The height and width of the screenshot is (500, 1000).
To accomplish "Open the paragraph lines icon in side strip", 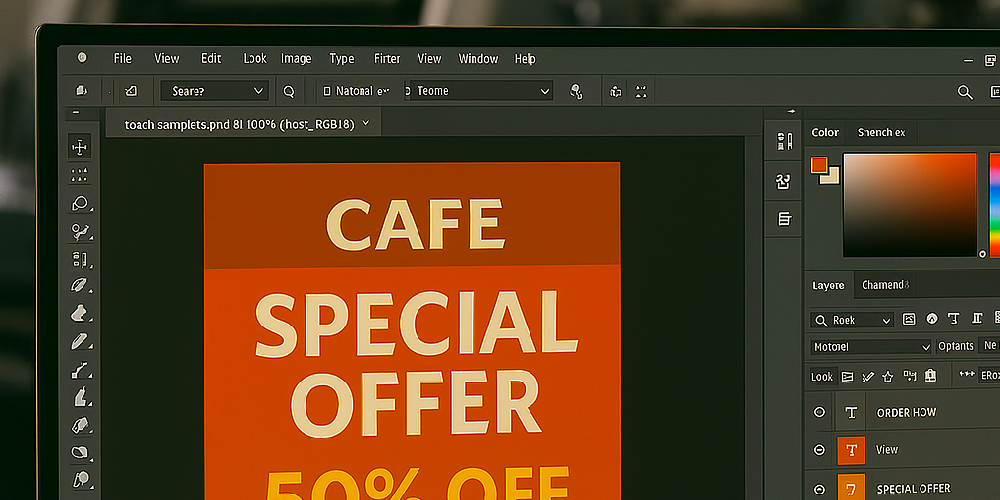I will pyautogui.click(x=784, y=219).
